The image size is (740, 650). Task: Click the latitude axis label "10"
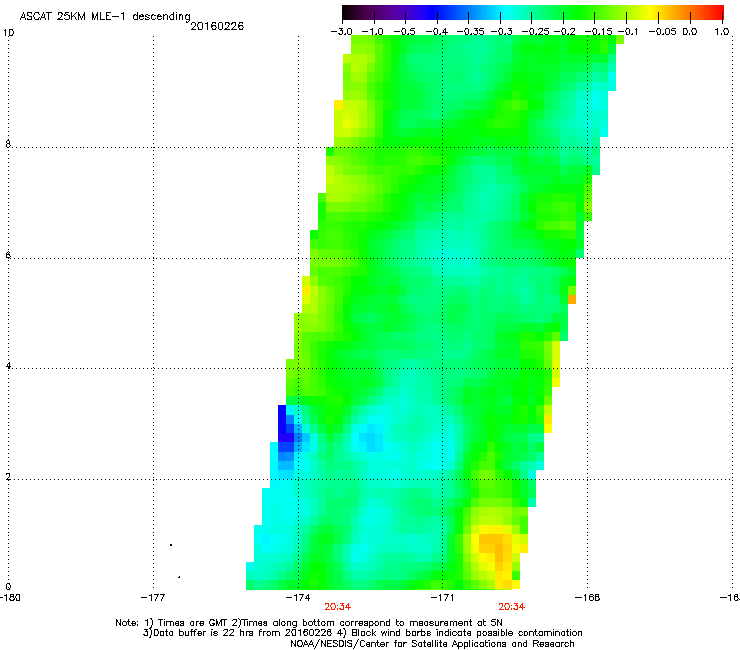(8, 33)
